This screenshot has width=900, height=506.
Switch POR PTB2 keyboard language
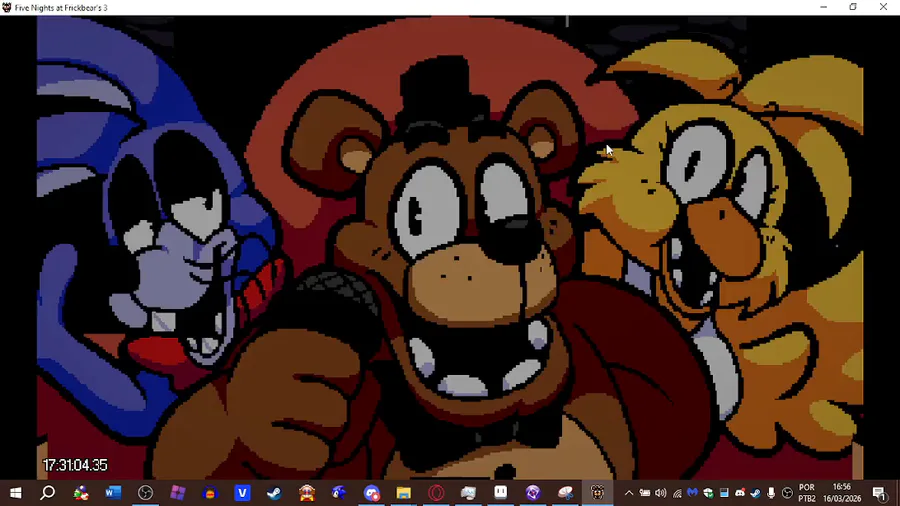tap(807, 493)
